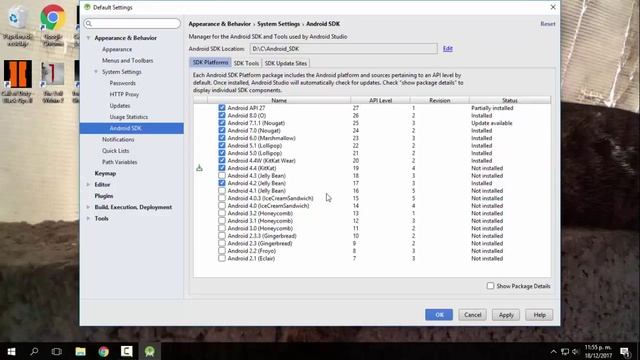The width and height of the screenshot is (640, 360).
Task: Open the Google Chrome desktop shortcut
Action: [x=53, y=24]
